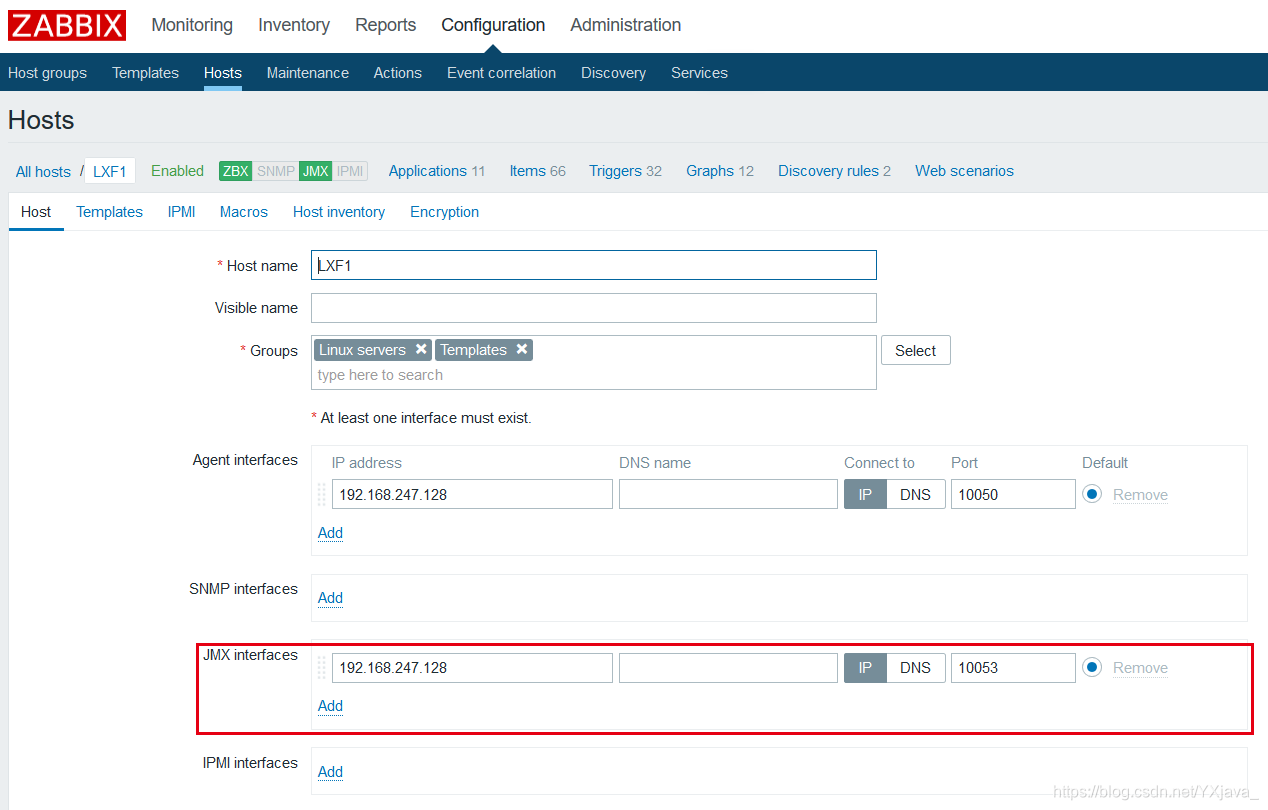
Task: Open the Administration menu
Action: 626,25
